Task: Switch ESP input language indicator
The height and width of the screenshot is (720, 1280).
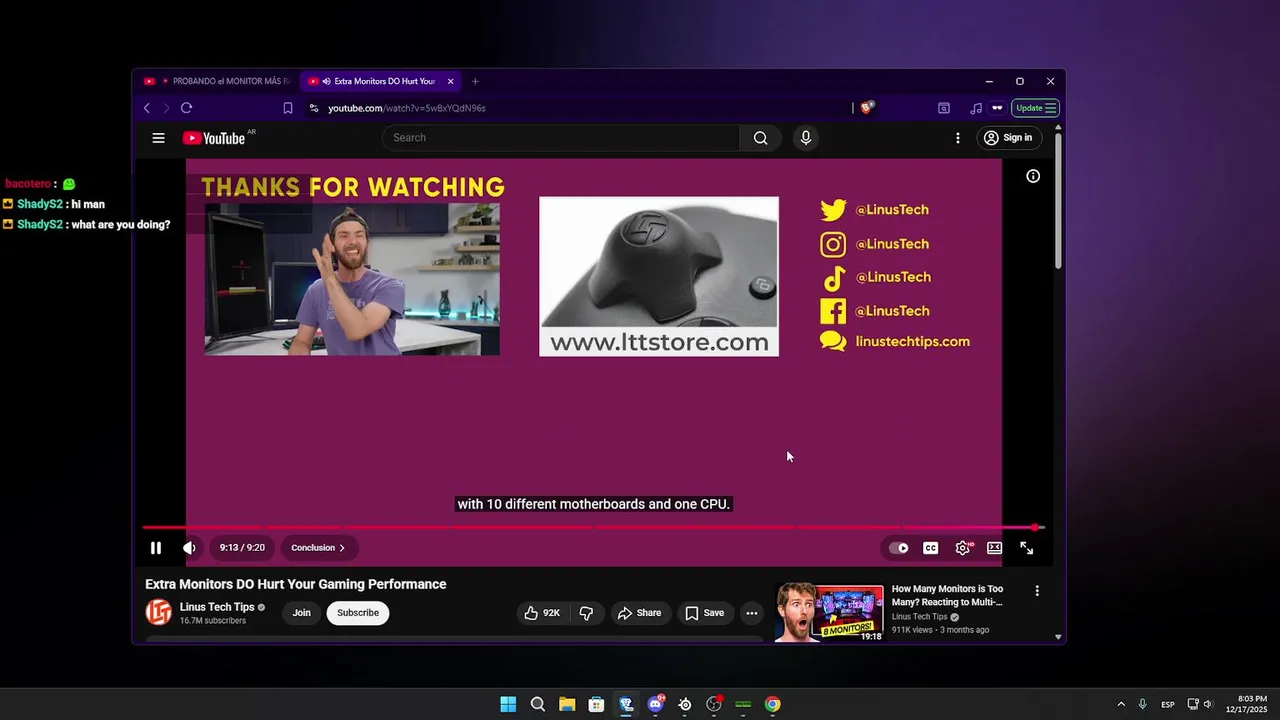Action: (1168, 705)
